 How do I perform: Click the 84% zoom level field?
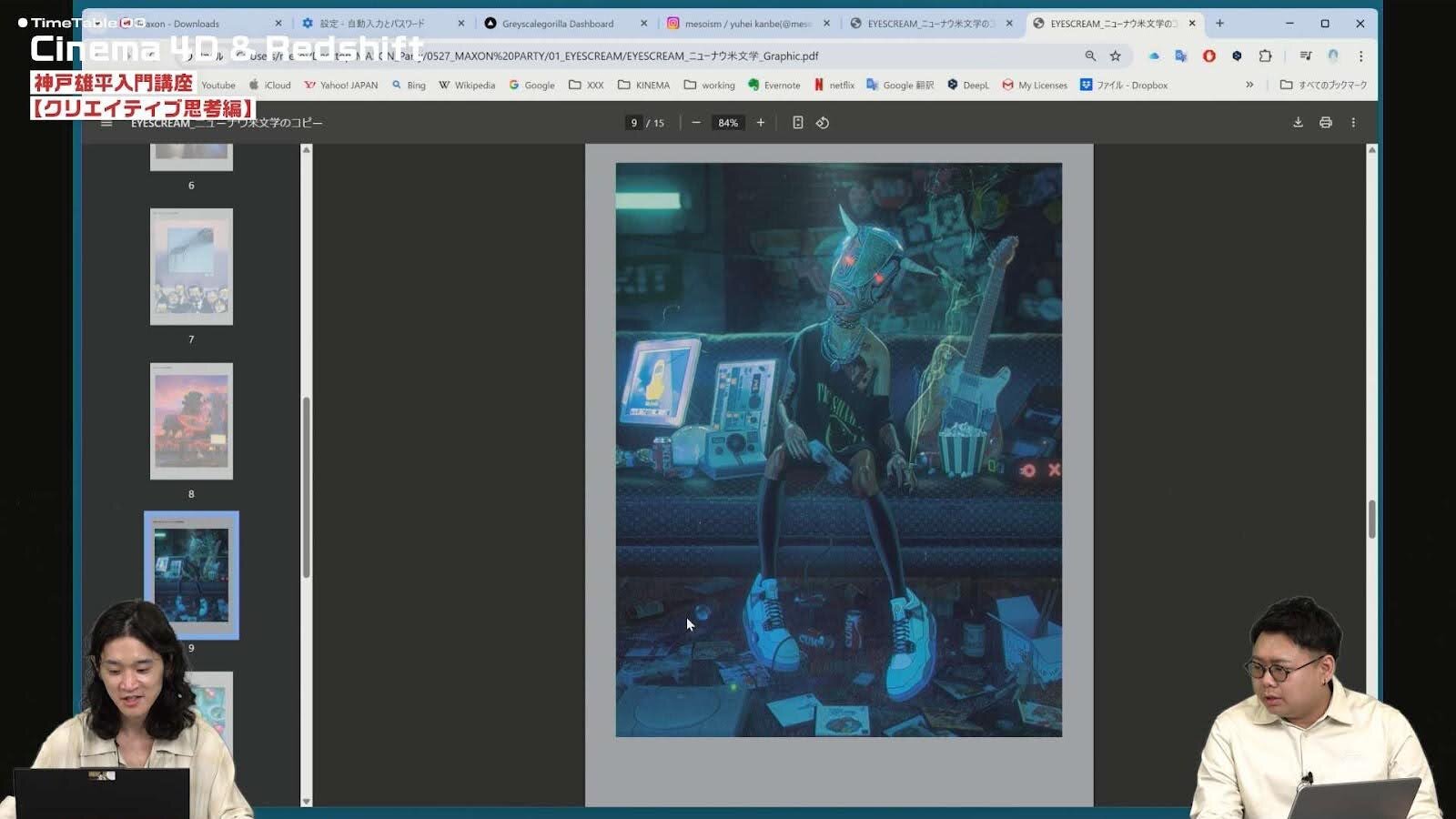(728, 123)
